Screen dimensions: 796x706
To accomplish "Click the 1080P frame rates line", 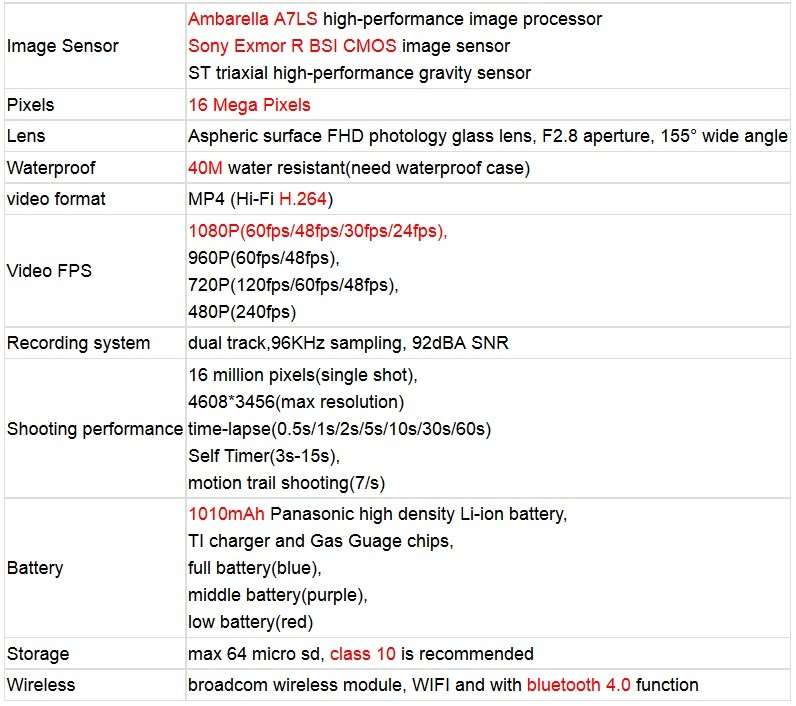I will pyautogui.click(x=317, y=231).
